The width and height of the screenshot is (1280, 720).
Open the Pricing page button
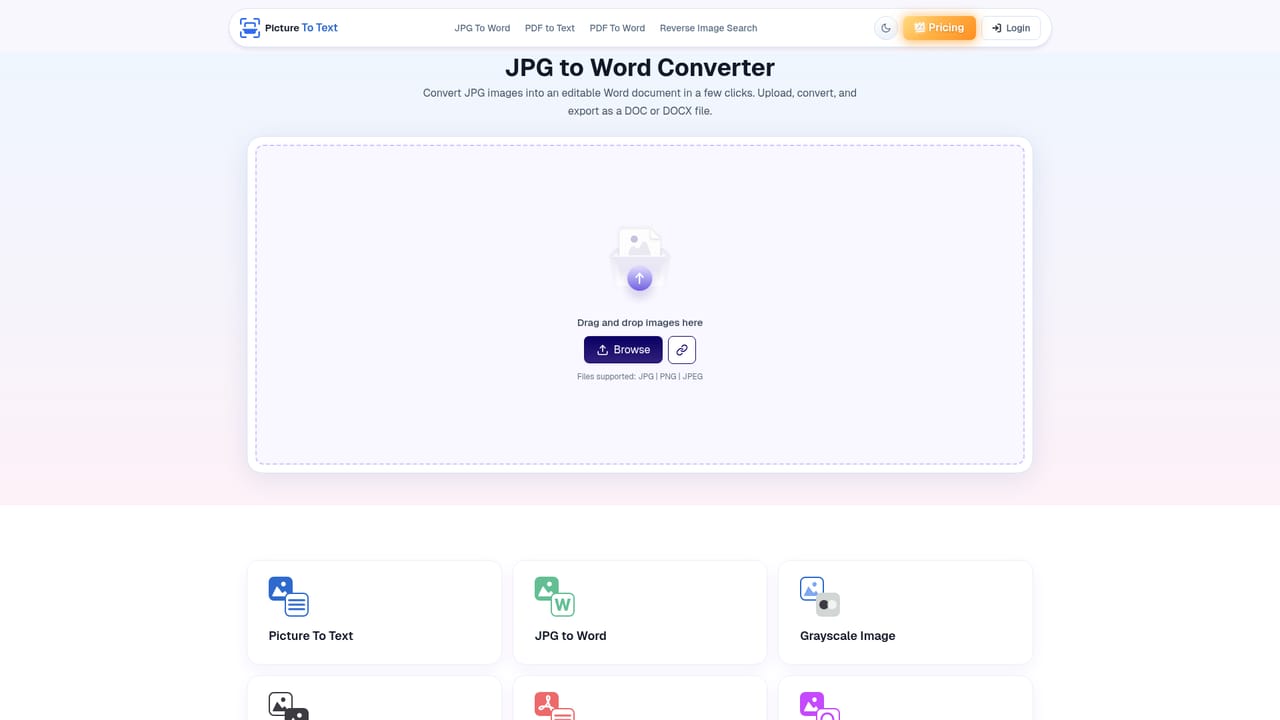939,28
